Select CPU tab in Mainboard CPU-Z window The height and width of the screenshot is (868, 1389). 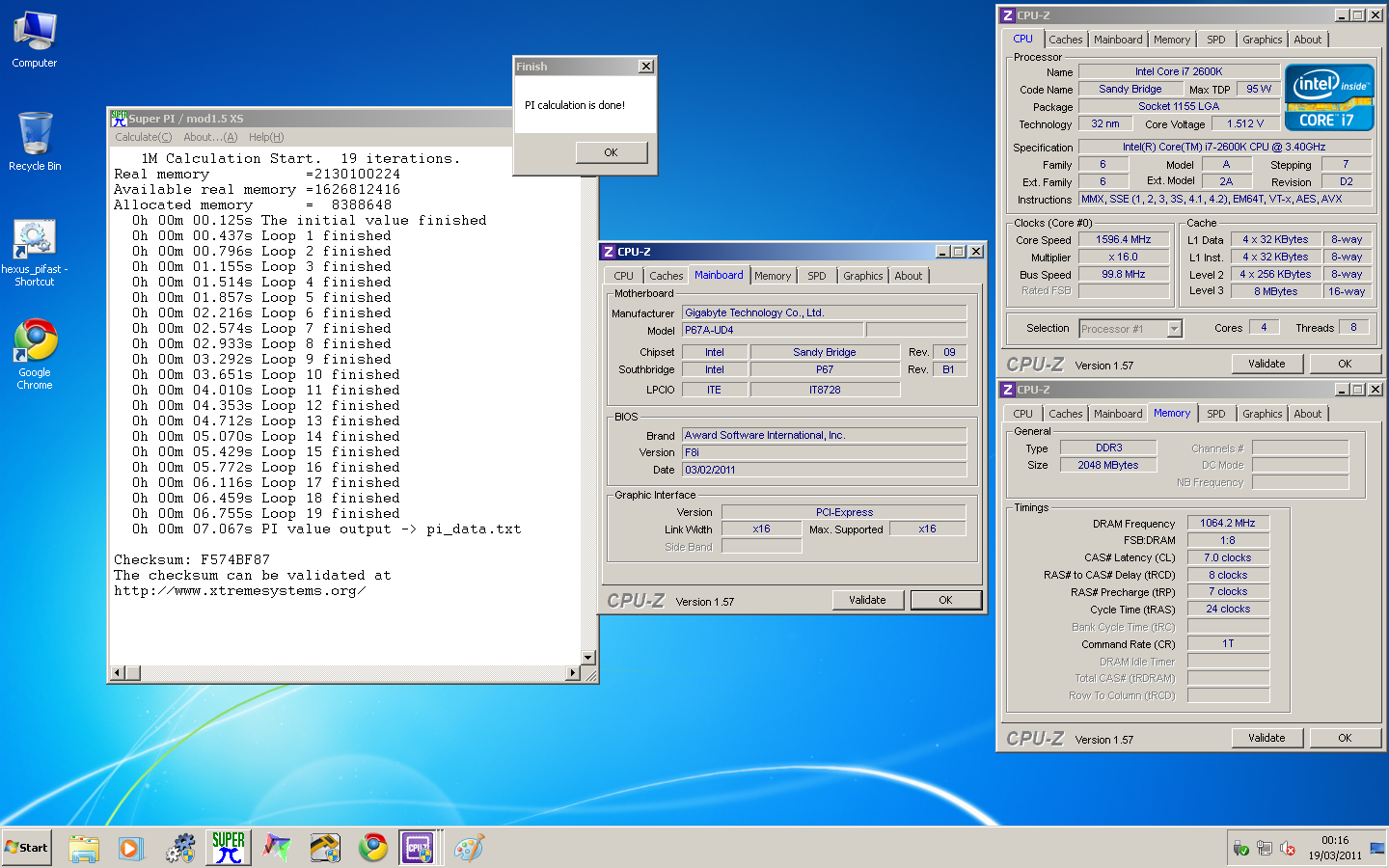coord(624,276)
